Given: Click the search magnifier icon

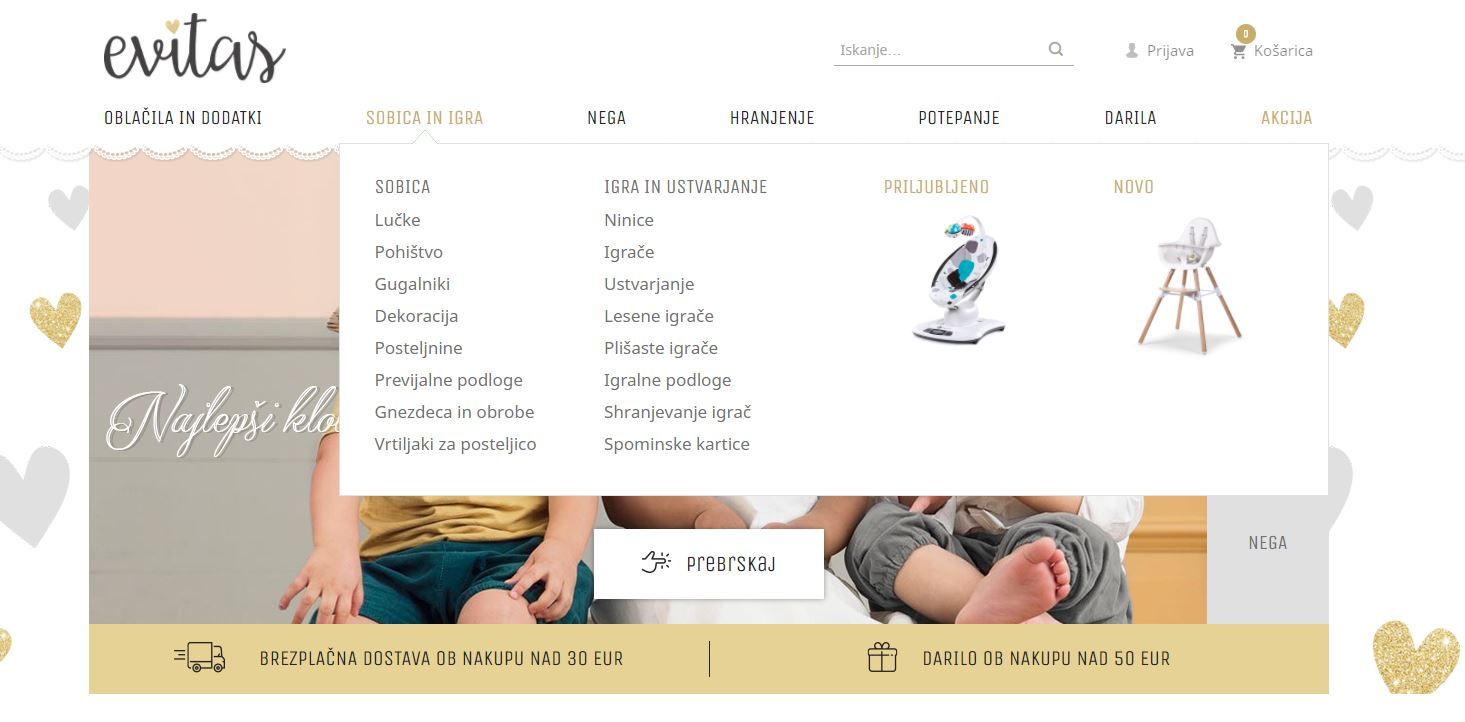Looking at the screenshot, I should point(1056,49).
